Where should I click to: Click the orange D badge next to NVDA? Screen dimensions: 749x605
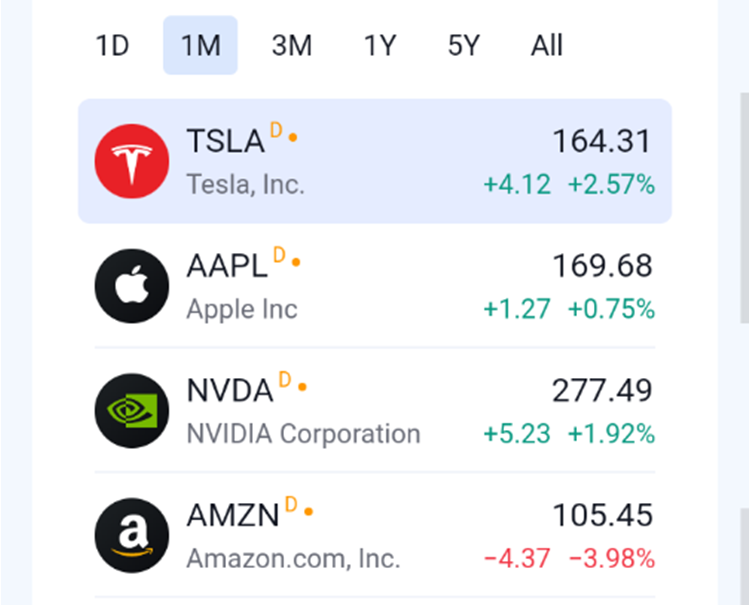click(x=285, y=379)
